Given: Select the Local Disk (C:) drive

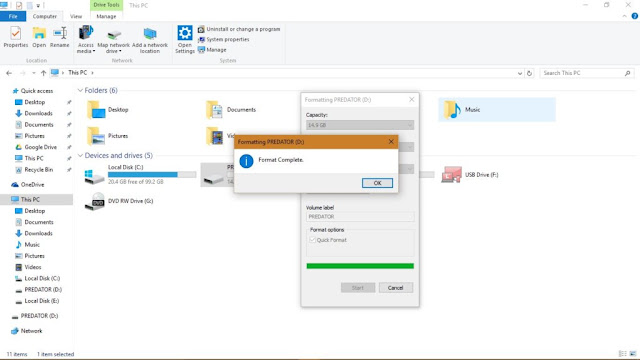Looking at the screenshot, I should click(139, 175).
